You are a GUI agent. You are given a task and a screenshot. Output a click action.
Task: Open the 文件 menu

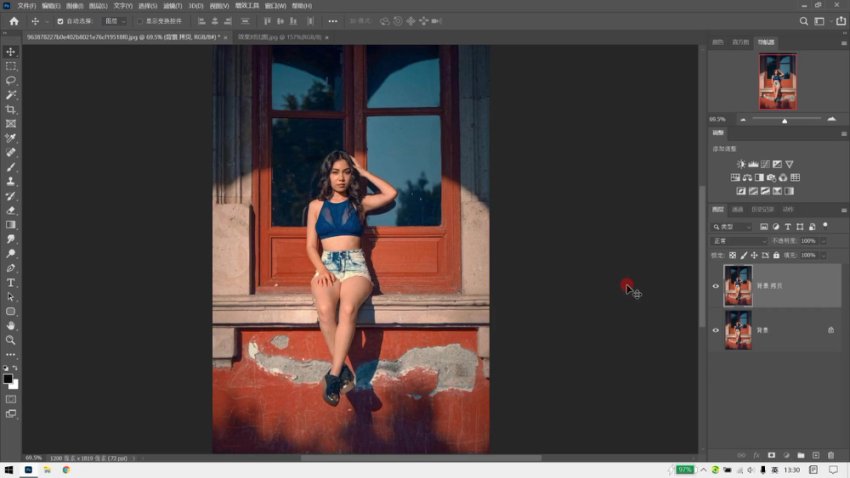25,5
